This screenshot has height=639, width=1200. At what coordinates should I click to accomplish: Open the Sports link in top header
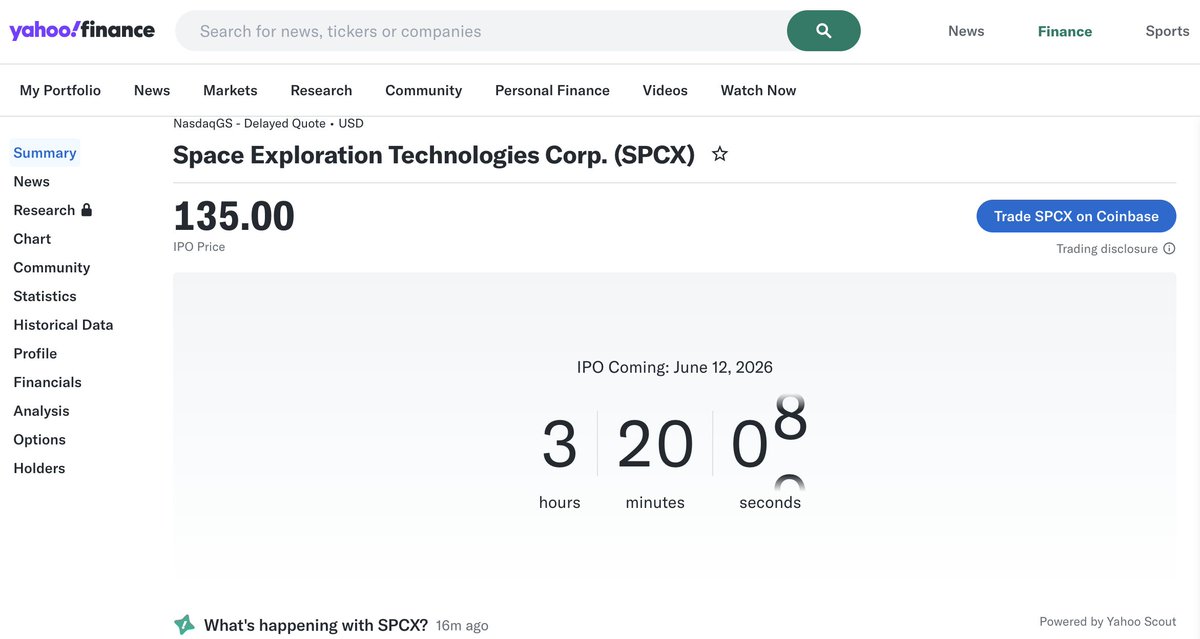(1167, 31)
